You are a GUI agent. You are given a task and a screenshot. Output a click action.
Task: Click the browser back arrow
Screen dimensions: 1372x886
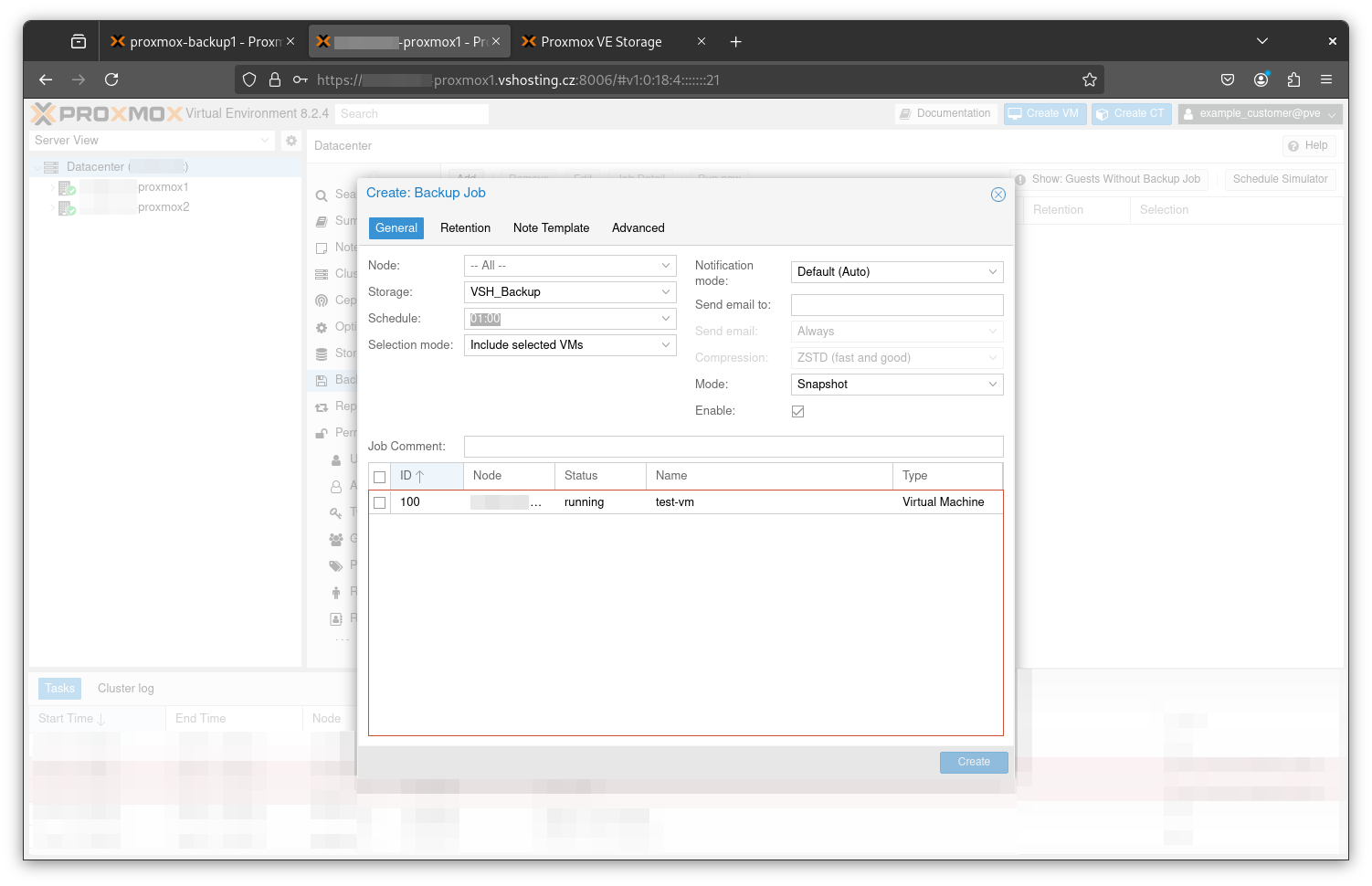coord(46,79)
